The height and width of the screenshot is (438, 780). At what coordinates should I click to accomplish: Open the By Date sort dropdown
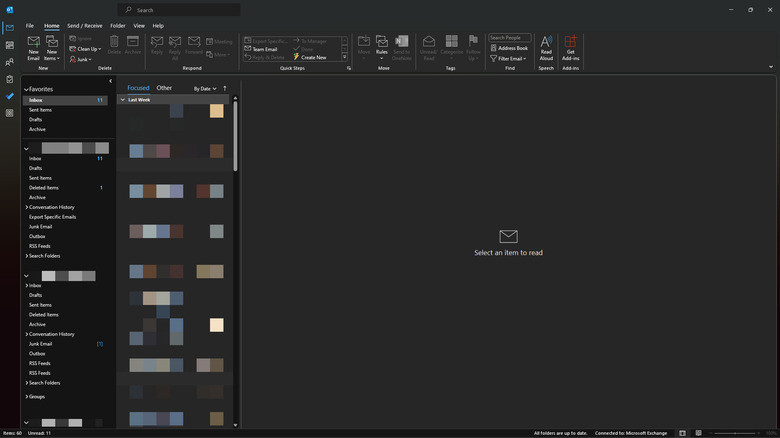204,89
